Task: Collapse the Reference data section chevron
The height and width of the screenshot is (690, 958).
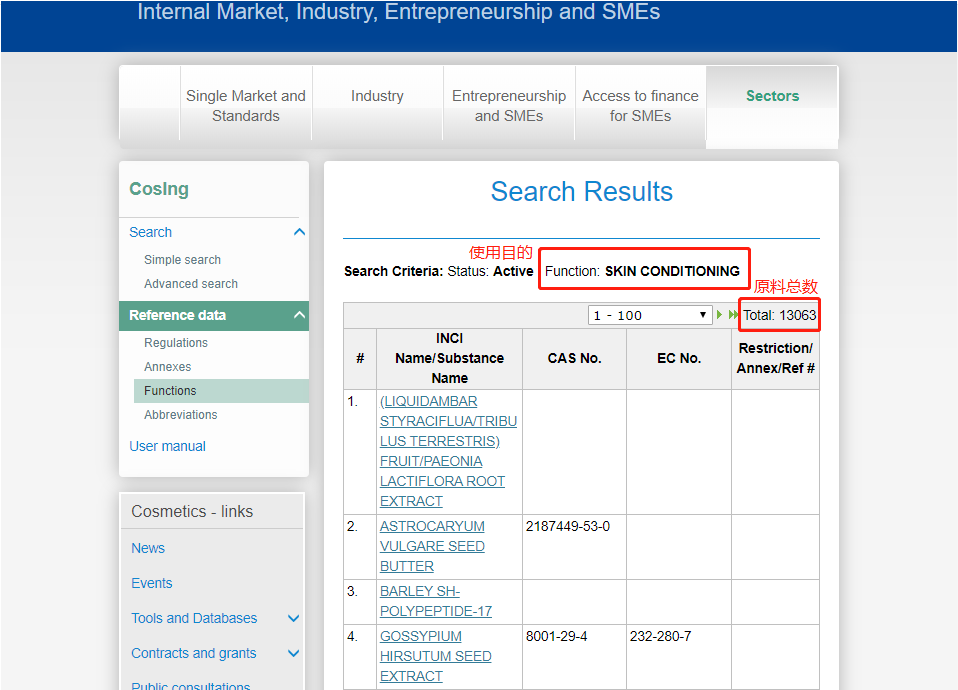Action: click(298, 315)
